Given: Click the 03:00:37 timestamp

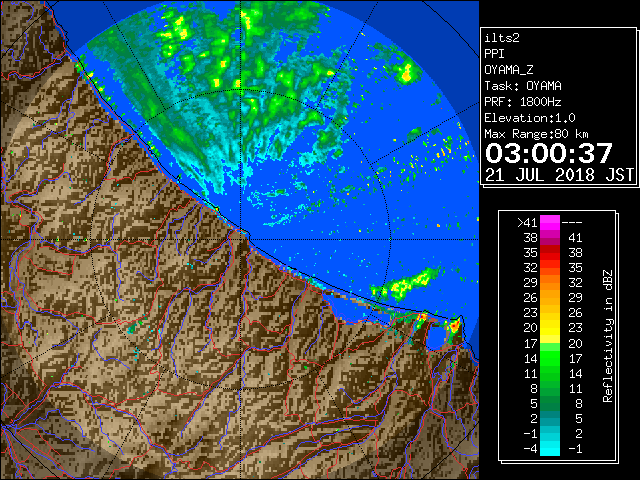Looking at the screenshot, I should (x=549, y=153).
